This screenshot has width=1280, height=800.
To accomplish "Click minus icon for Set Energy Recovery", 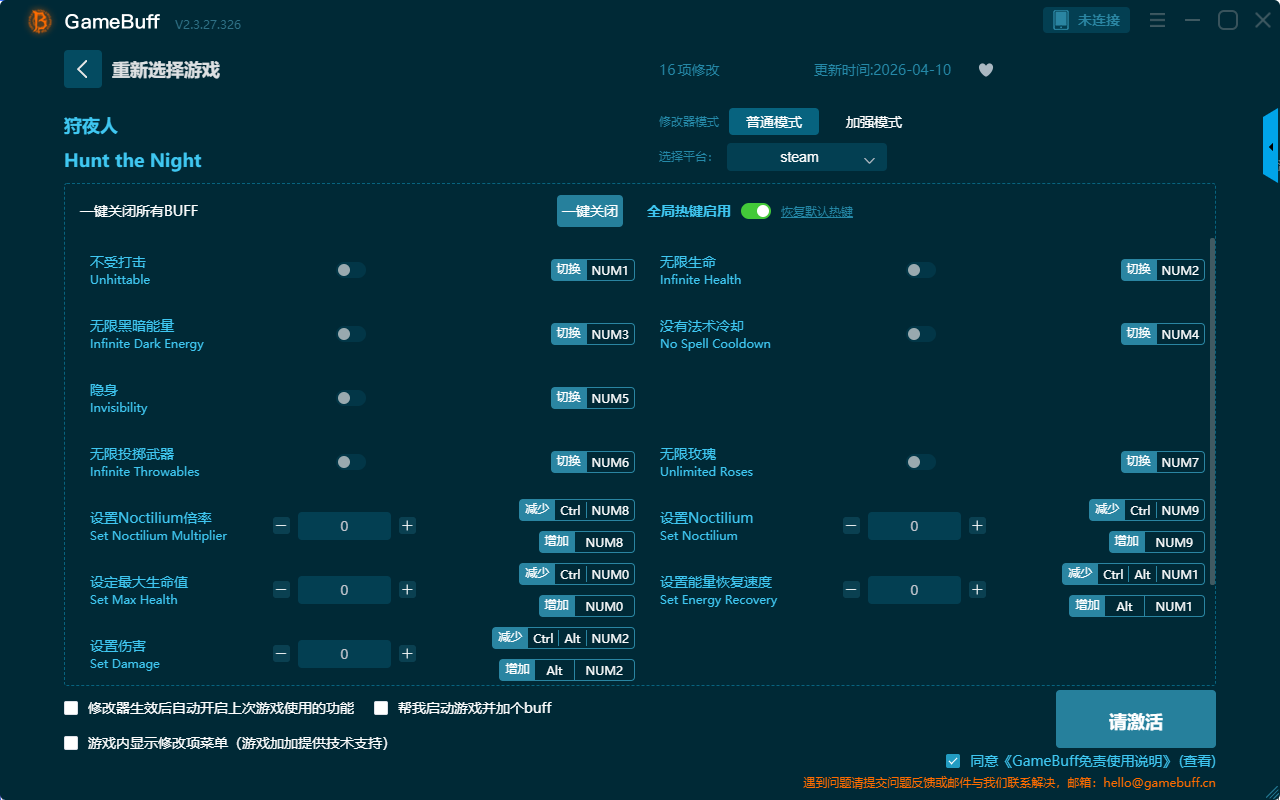I will click(x=851, y=590).
